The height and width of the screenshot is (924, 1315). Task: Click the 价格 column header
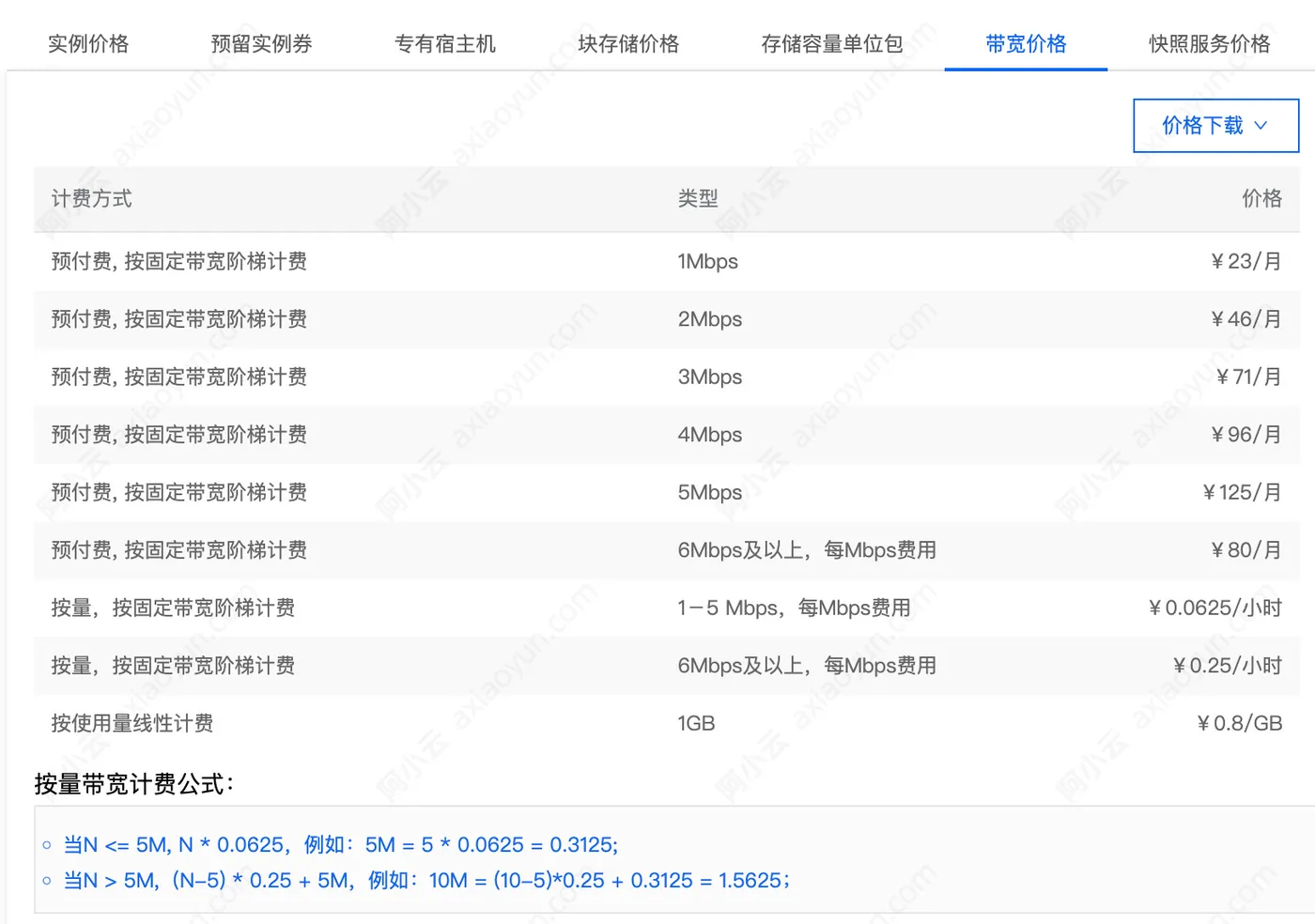coord(1261,199)
